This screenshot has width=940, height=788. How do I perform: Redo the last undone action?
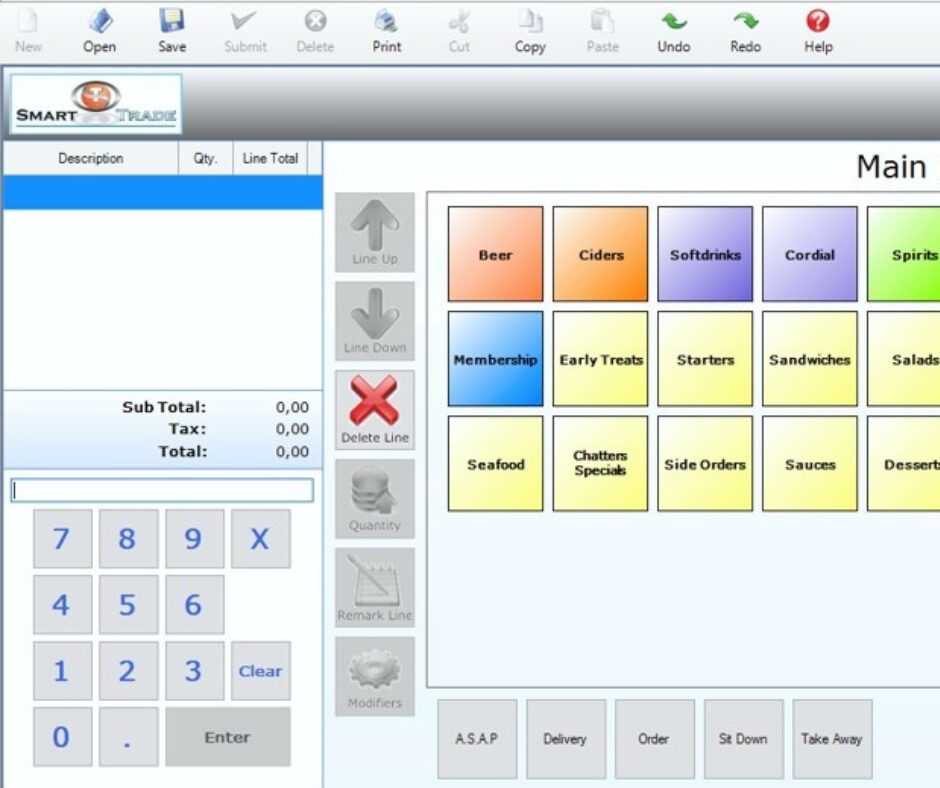(x=745, y=30)
